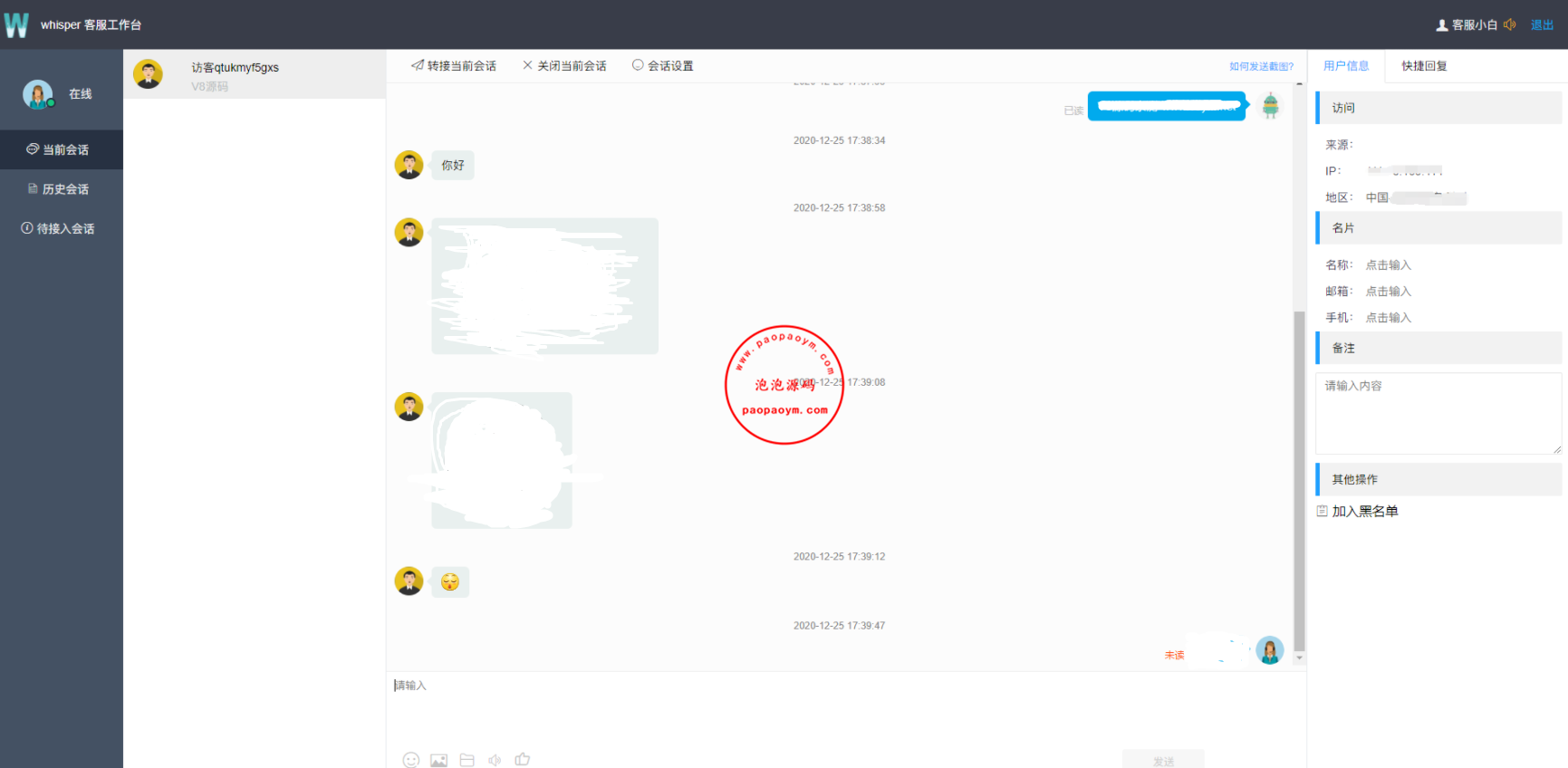The width and height of the screenshot is (1568, 768).
Task: Click the agent avatar beside unread message
Action: 1270,650
